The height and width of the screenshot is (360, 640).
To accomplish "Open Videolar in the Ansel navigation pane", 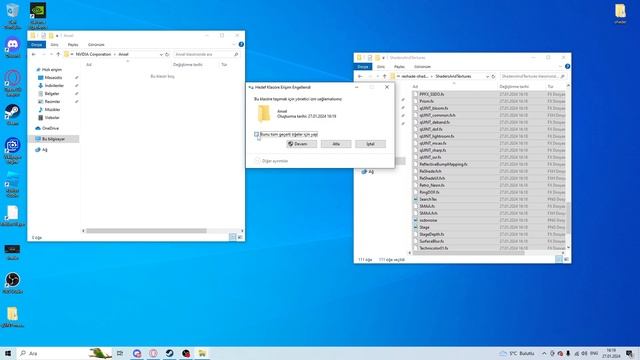I will pyautogui.click(x=51, y=118).
